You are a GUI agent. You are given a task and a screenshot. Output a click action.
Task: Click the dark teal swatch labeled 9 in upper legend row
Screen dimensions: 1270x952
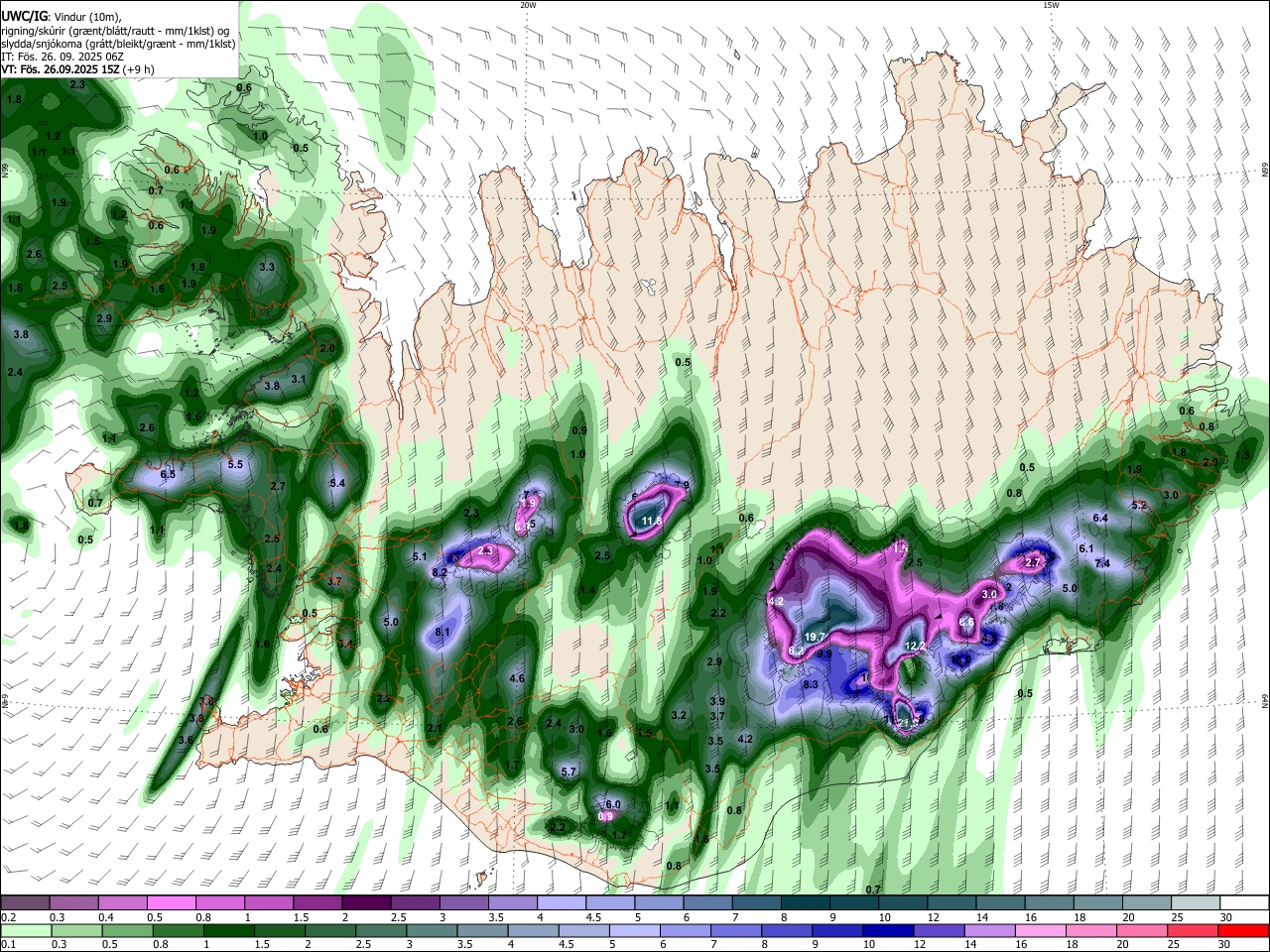point(808,902)
